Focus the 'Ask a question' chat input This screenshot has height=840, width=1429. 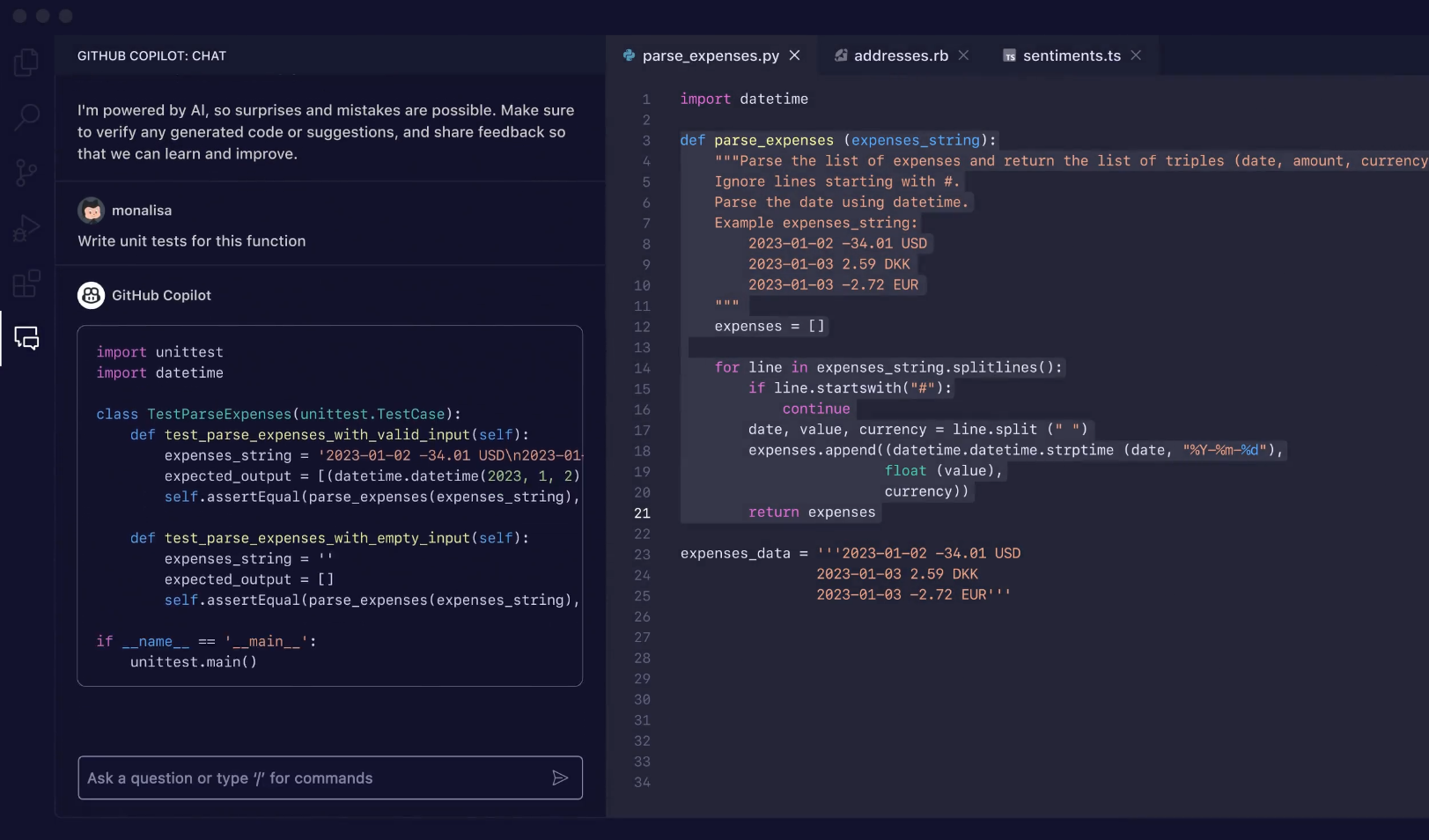tap(330, 777)
